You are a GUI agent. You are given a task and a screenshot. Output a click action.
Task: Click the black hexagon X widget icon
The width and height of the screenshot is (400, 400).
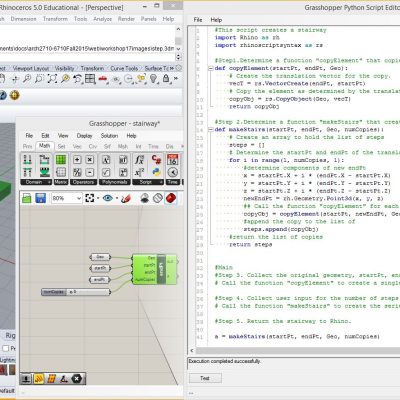pyautogui.click(x=77, y=379)
